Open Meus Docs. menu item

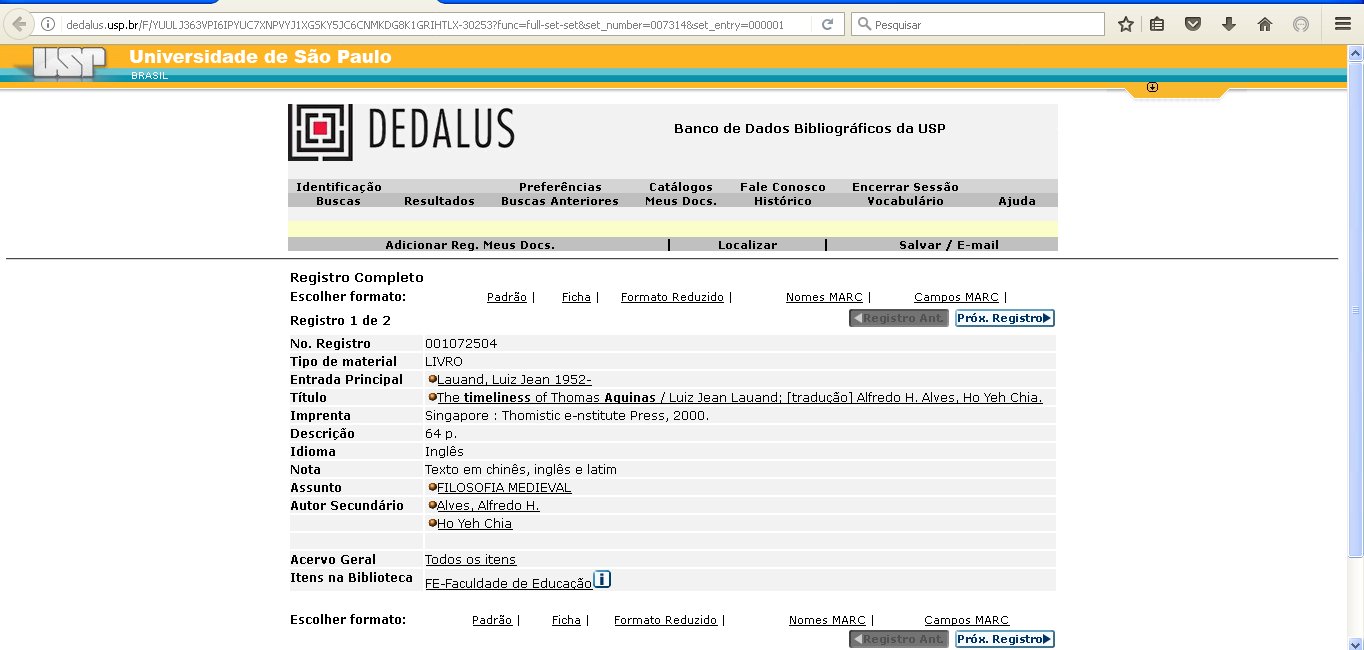(681, 201)
